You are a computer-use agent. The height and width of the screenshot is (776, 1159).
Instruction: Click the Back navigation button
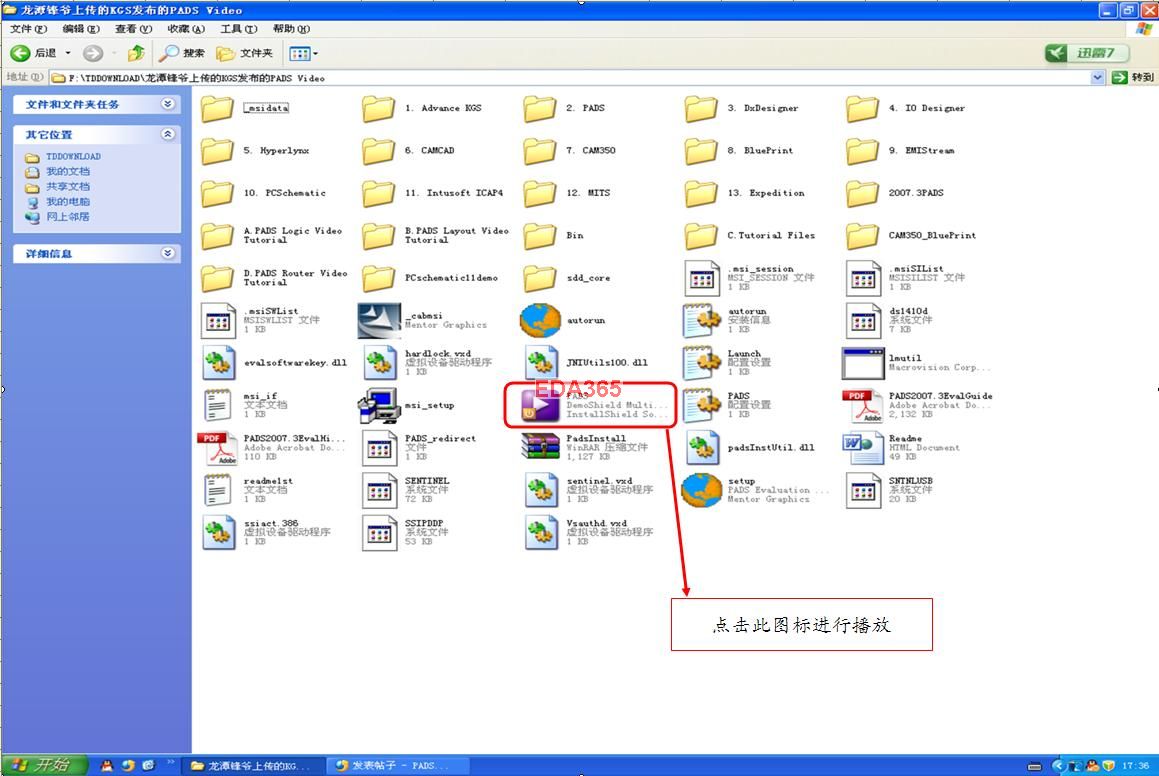[33, 53]
